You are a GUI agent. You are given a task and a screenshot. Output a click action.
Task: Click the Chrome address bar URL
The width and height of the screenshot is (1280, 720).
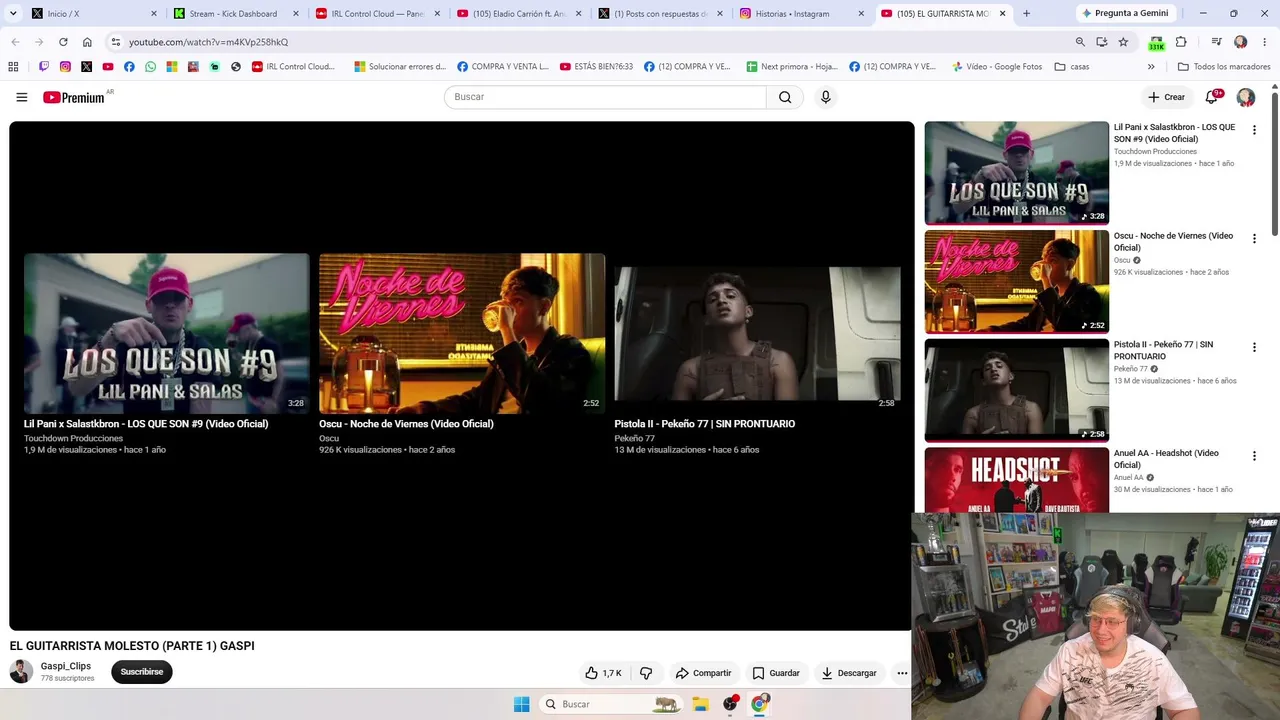coord(208,42)
